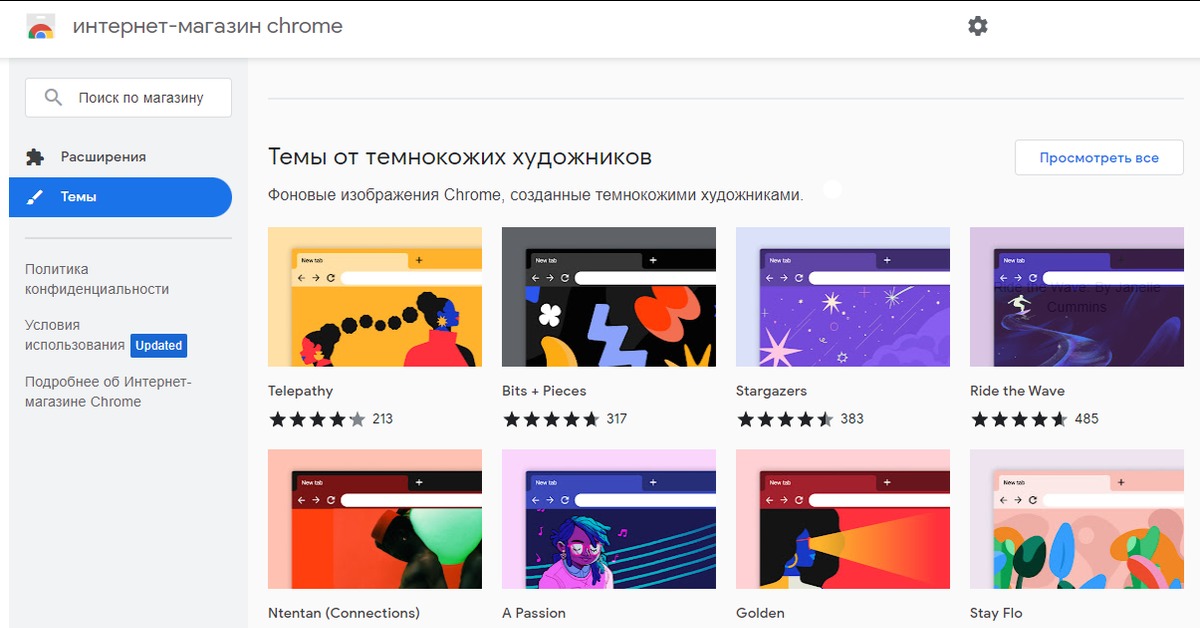The image size is (1200, 628).
Task: Open the A Passion theme thumbnail
Action: click(609, 519)
